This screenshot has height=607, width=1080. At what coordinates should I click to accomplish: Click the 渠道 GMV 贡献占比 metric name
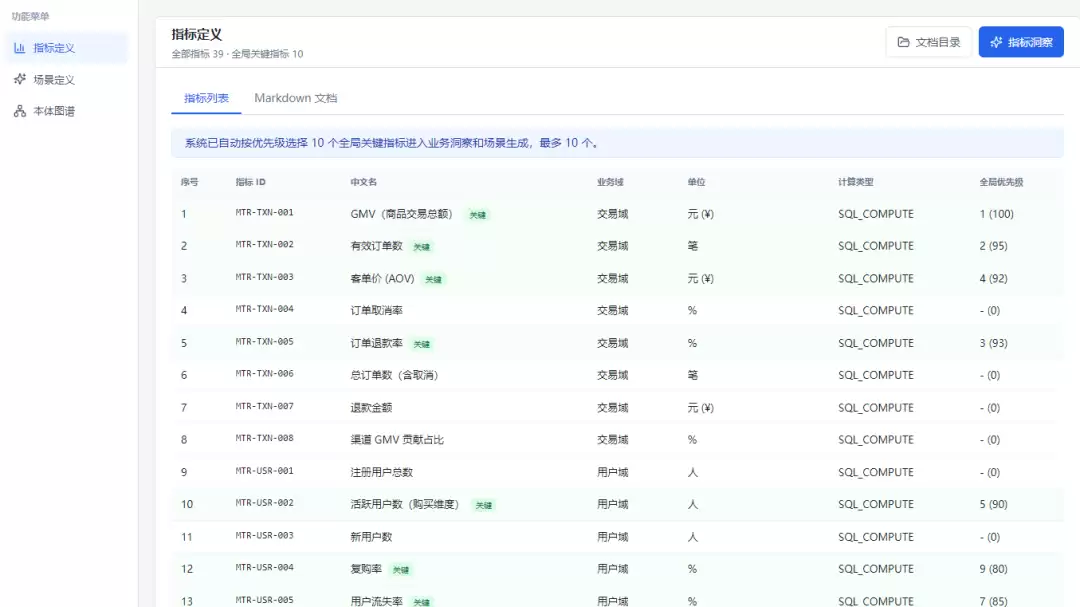click(397, 440)
